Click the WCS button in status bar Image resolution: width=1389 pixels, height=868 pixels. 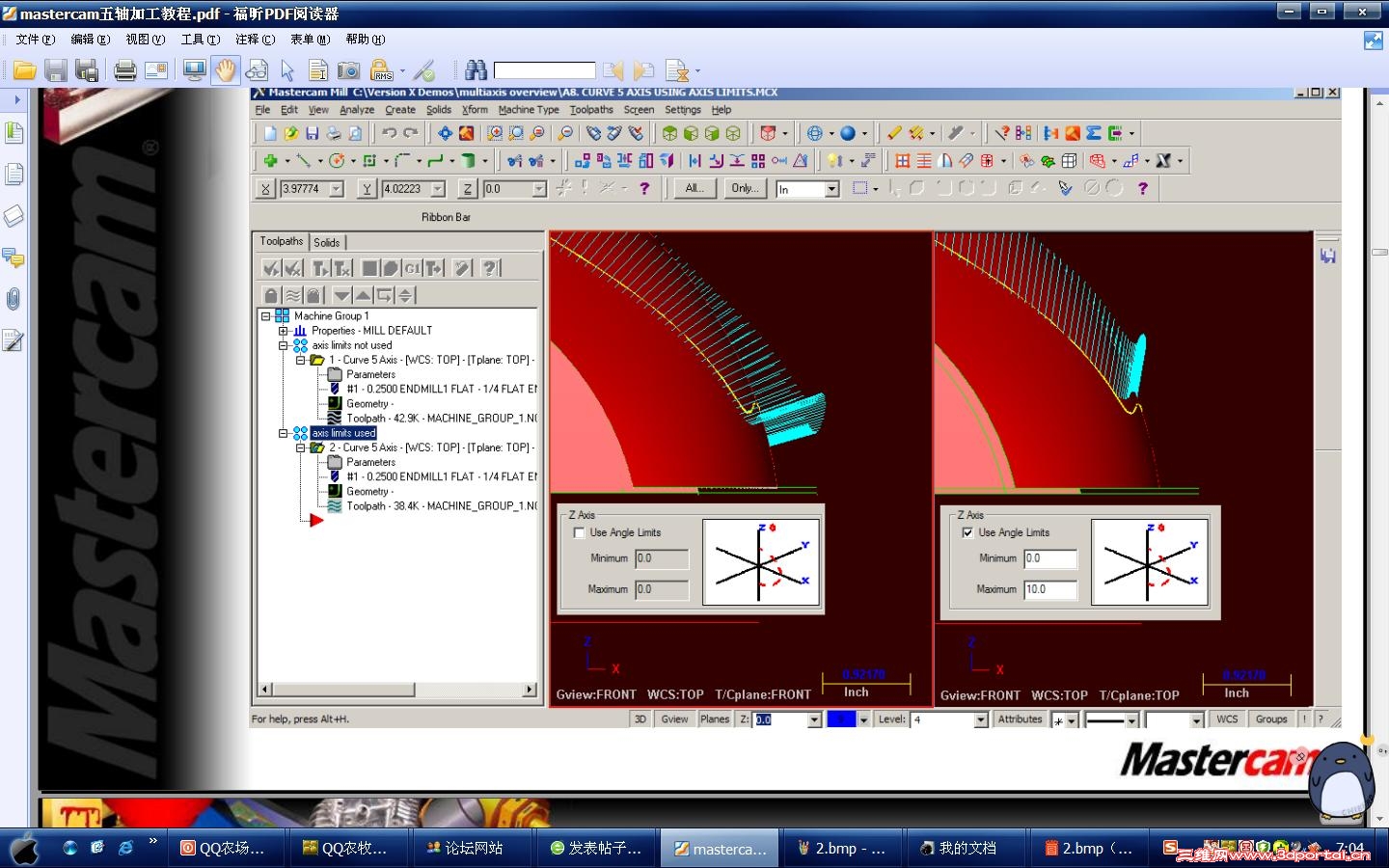point(1227,719)
